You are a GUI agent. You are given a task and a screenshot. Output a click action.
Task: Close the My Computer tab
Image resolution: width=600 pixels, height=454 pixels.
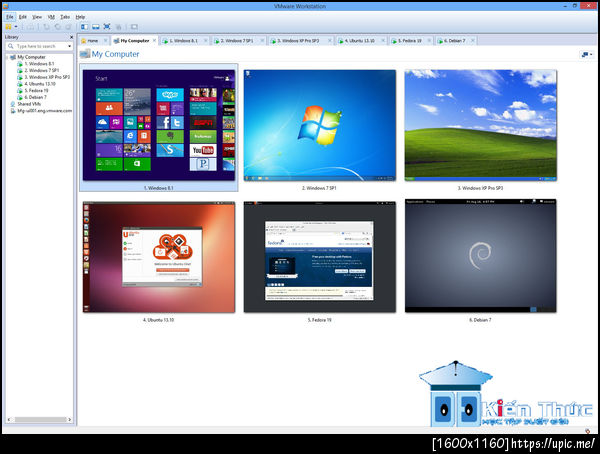click(155, 40)
